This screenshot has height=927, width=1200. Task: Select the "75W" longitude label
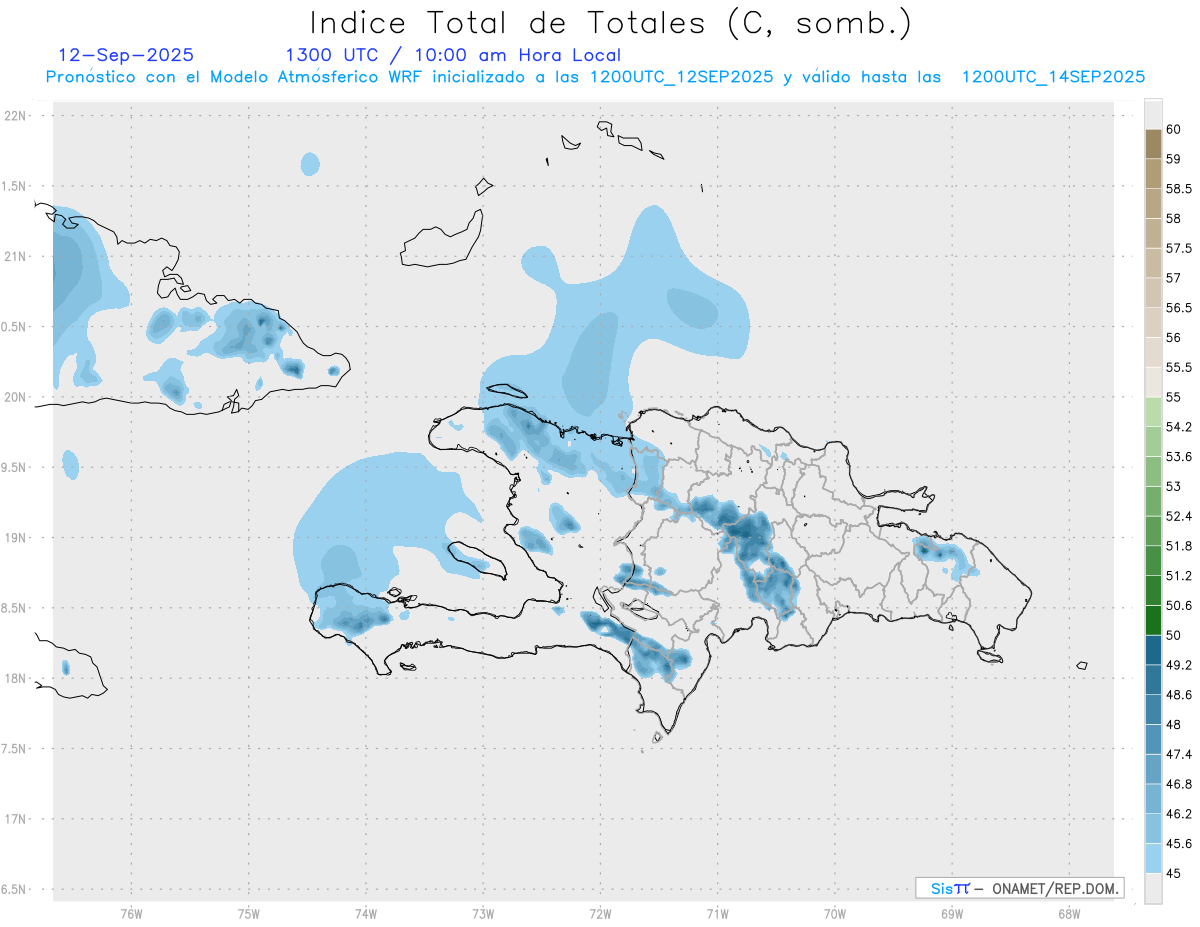(x=248, y=914)
